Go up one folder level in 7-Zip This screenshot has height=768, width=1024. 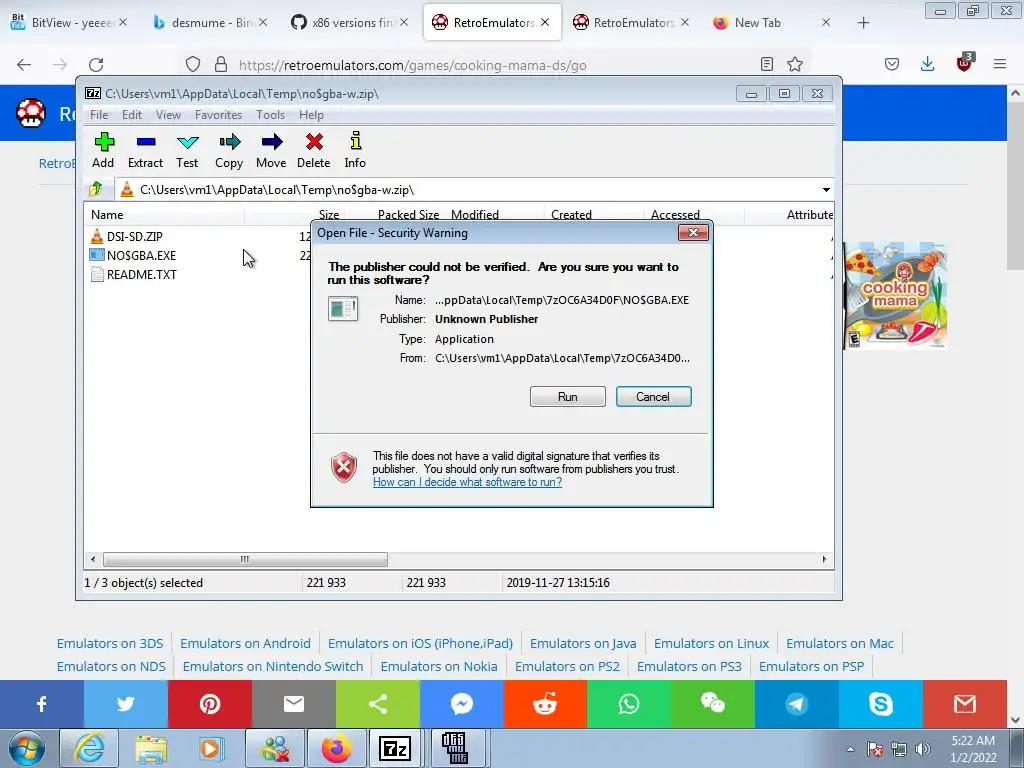tap(96, 189)
